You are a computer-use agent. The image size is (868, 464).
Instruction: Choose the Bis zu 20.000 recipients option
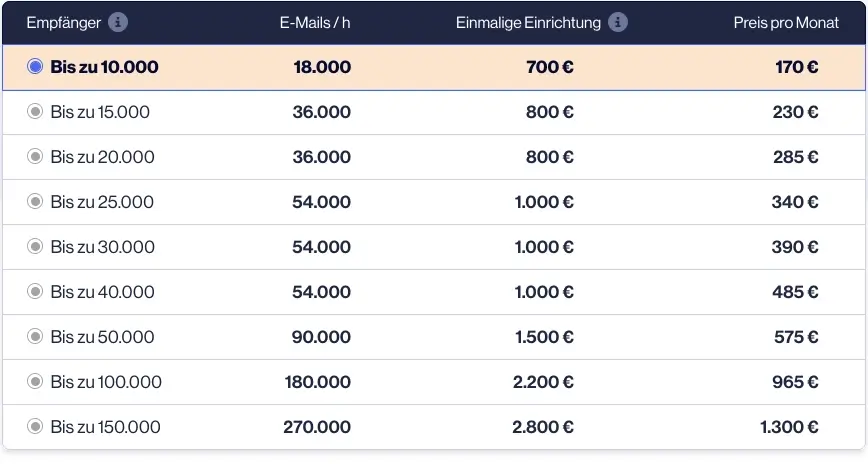pyautogui.click(x=35, y=156)
